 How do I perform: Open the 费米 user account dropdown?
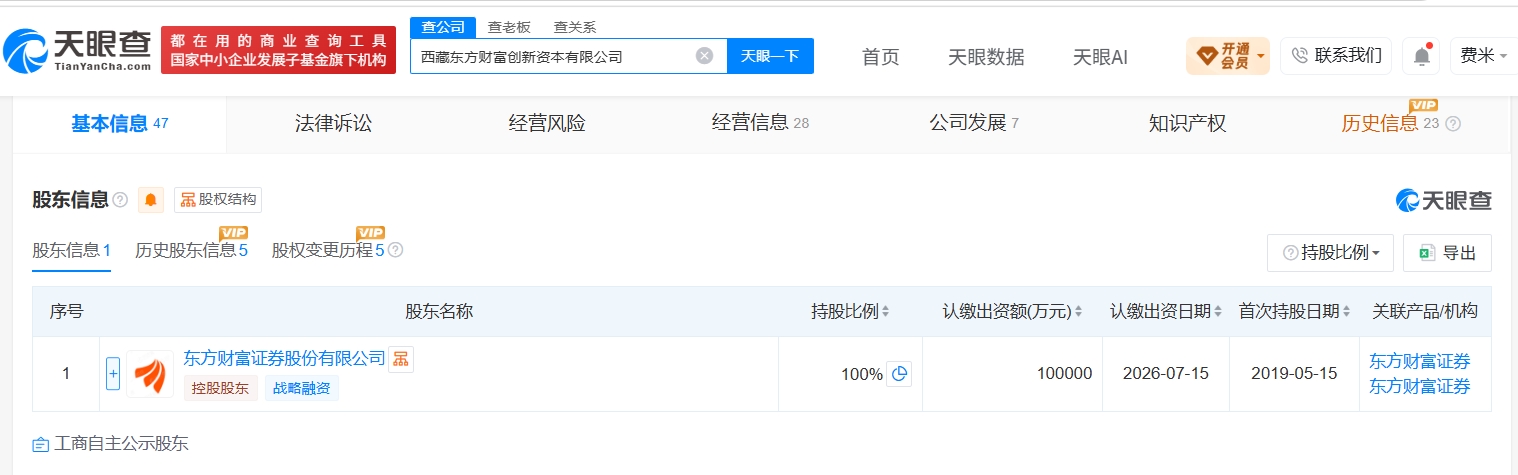pos(1484,56)
